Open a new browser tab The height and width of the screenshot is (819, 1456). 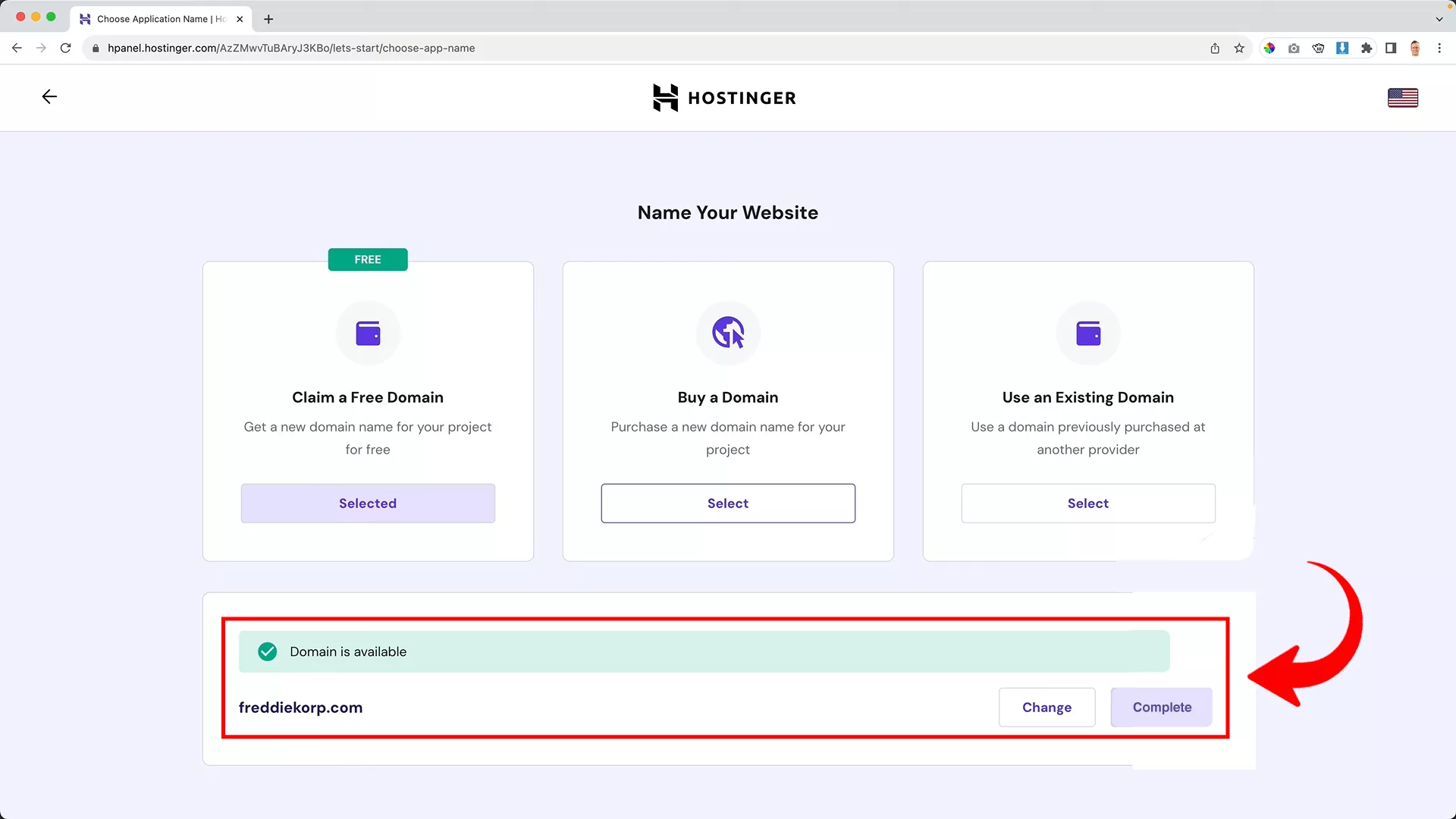(268, 19)
